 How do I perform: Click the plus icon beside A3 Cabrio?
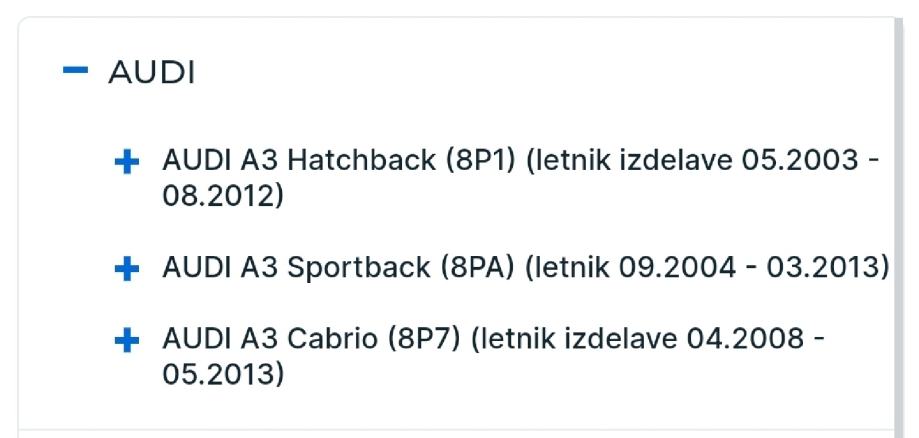pyautogui.click(x=127, y=341)
